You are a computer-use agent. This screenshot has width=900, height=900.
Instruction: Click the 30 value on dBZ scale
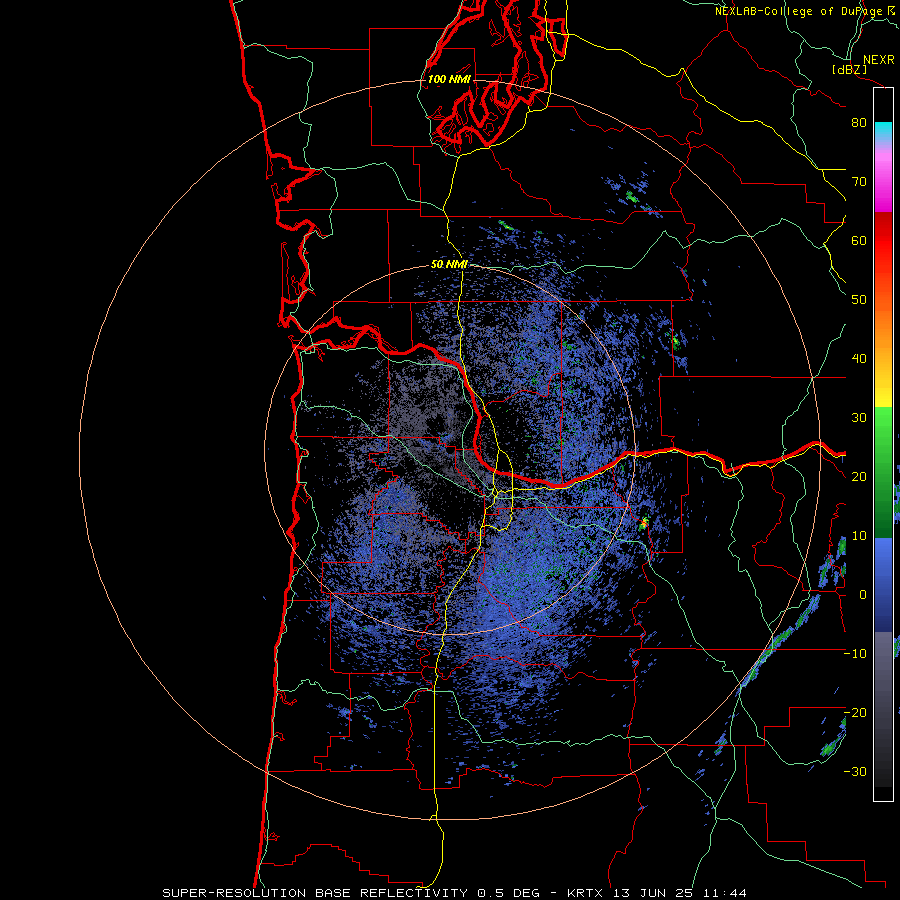click(x=859, y=418)
